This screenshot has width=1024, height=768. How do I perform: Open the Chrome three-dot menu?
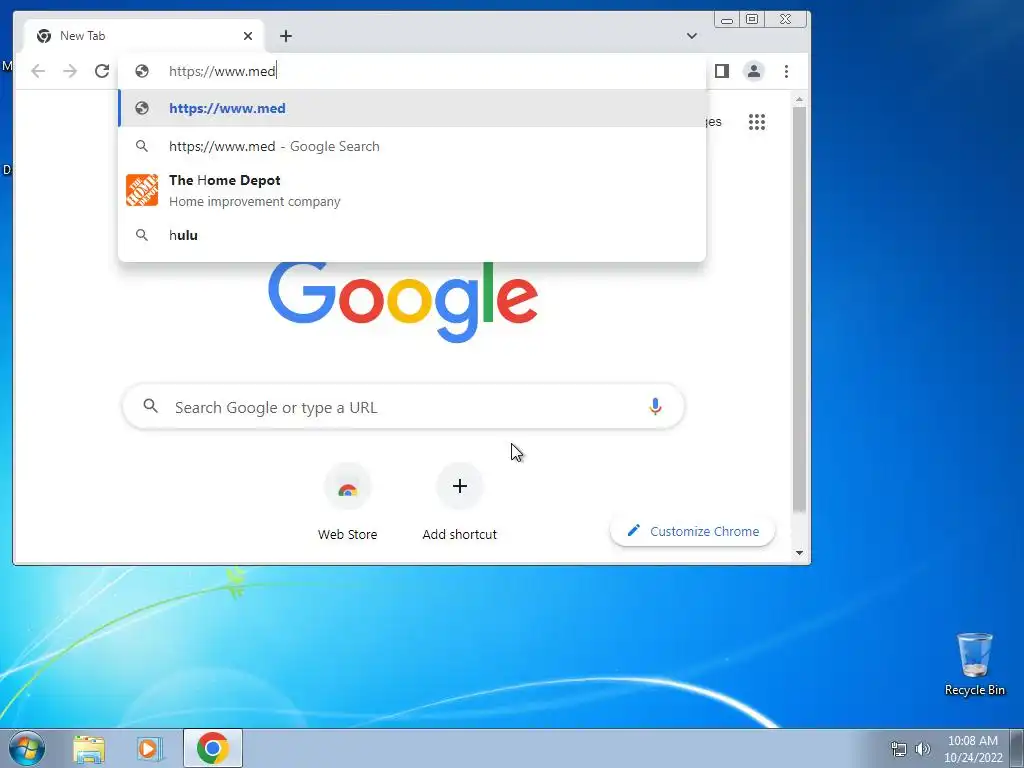786,71
